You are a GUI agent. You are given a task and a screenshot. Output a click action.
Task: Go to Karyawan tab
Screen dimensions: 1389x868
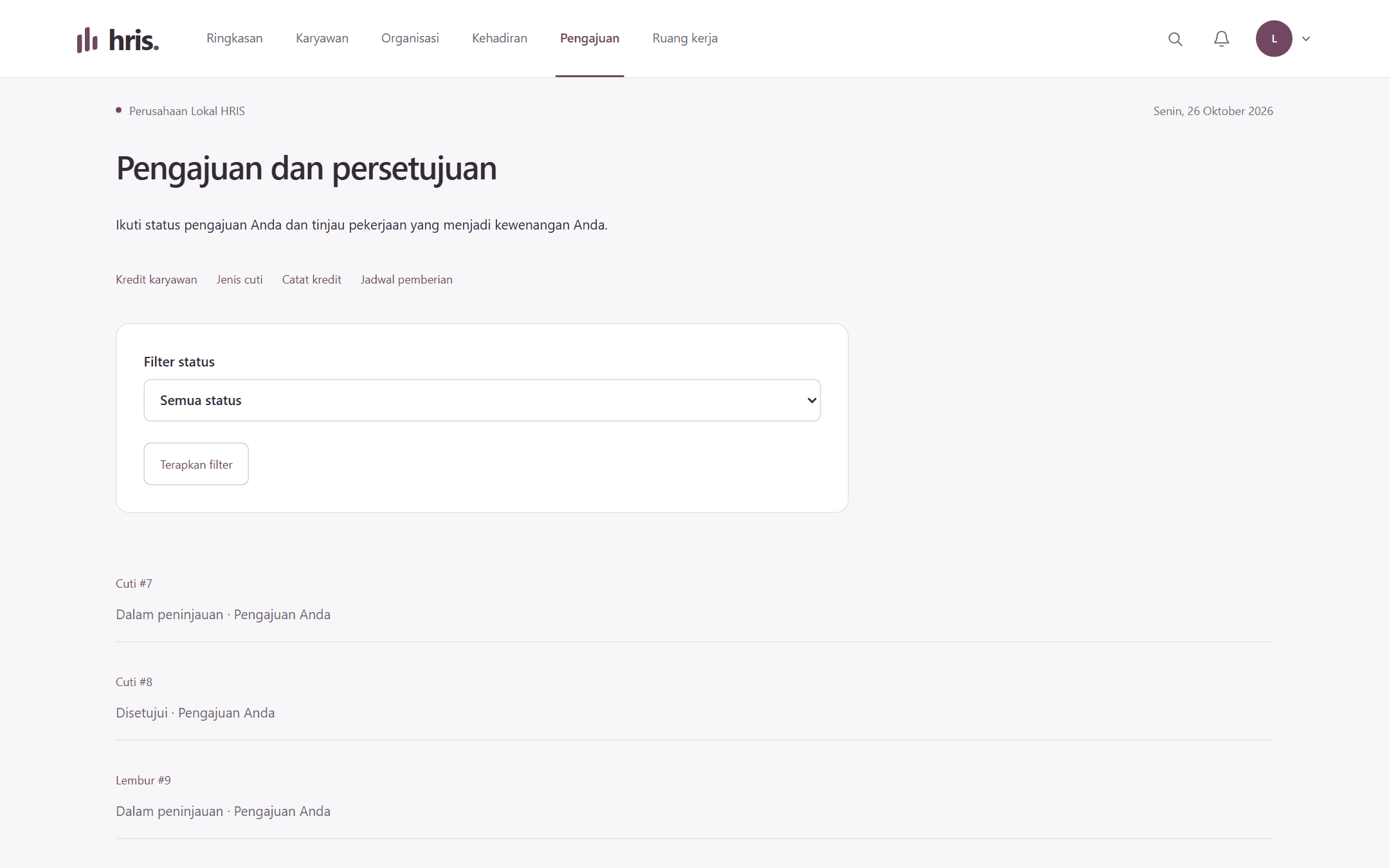click(322, 38)
